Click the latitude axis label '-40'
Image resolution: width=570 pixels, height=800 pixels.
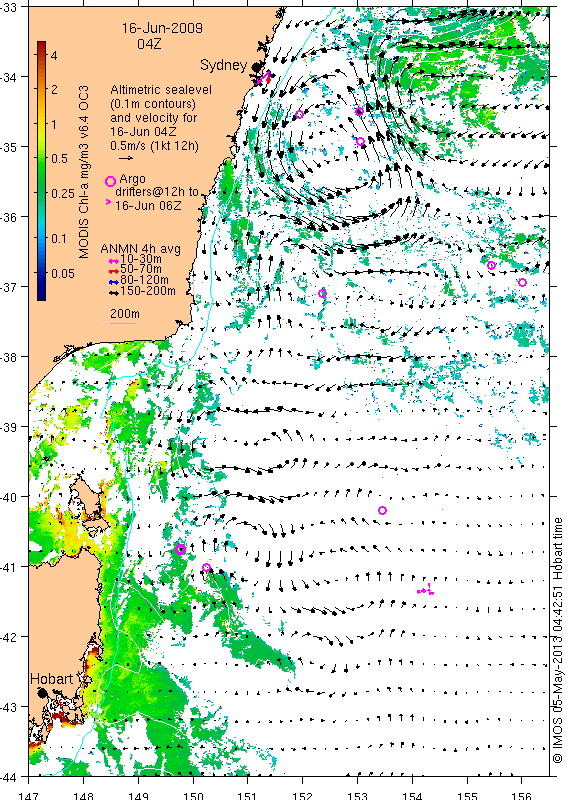click(9, 497)
